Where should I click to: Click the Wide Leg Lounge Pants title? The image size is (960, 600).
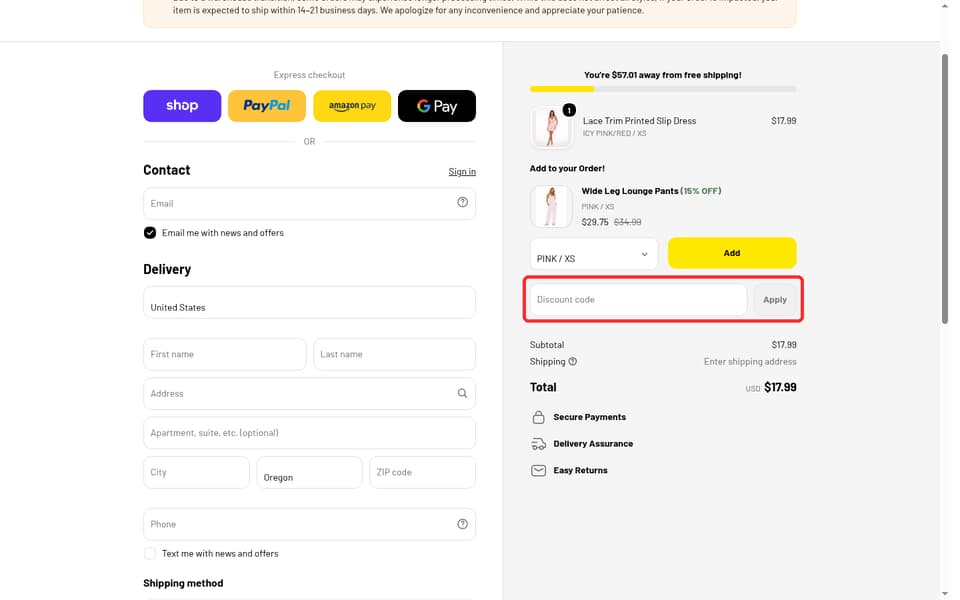(629, 191)
